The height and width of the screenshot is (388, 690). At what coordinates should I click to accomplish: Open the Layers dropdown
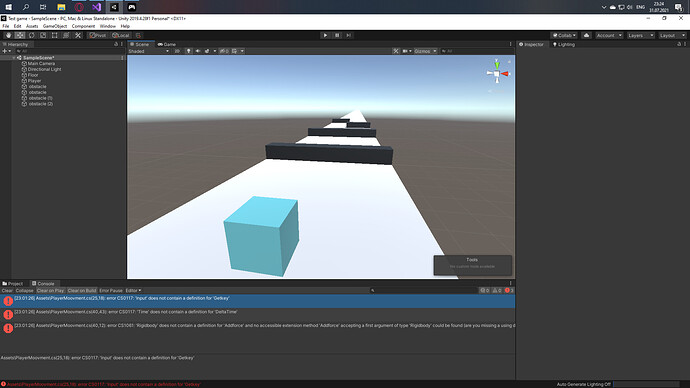pos(640,35)
